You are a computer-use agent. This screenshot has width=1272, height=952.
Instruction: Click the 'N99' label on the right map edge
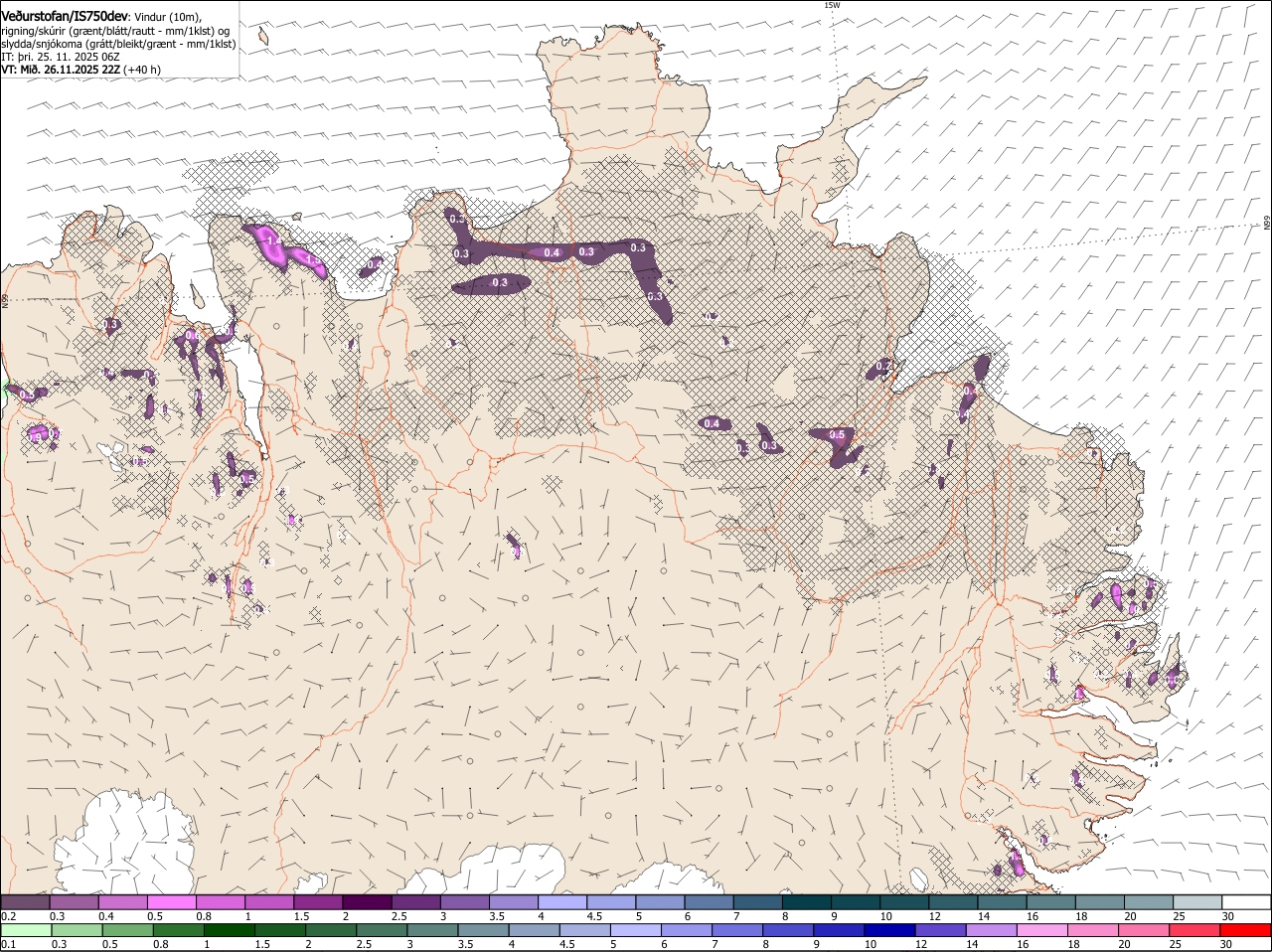1267,224
